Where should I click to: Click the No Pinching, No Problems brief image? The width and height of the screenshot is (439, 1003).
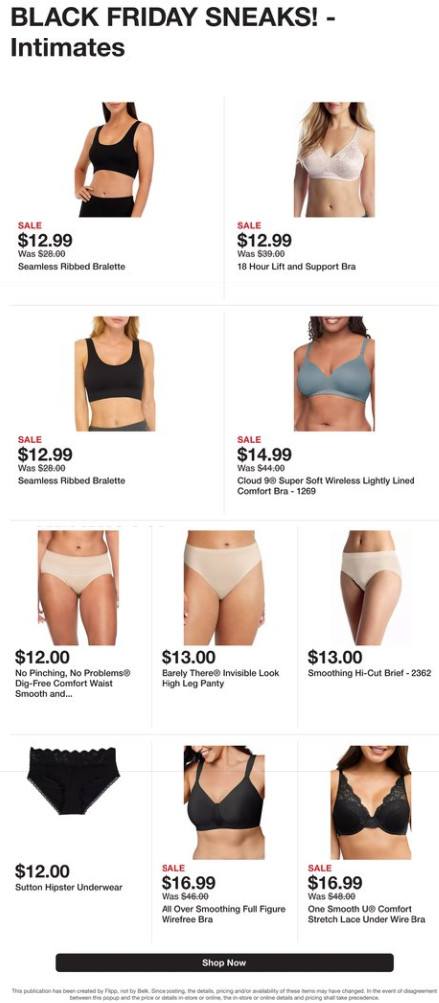point(78,587)
